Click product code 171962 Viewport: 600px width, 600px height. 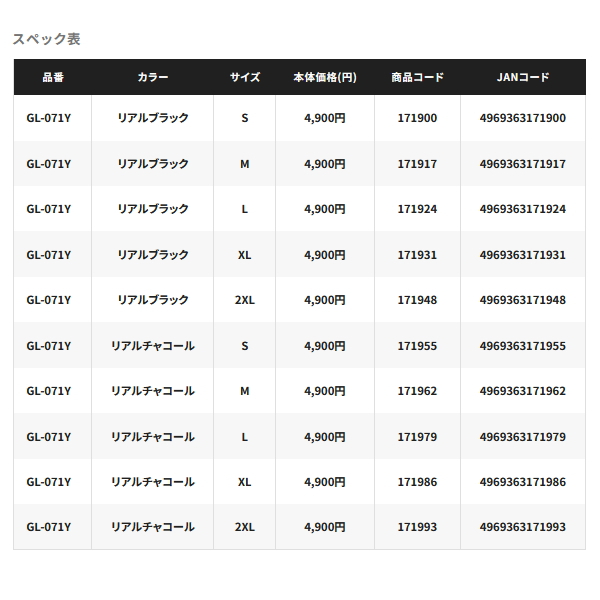tap(417, 391)
